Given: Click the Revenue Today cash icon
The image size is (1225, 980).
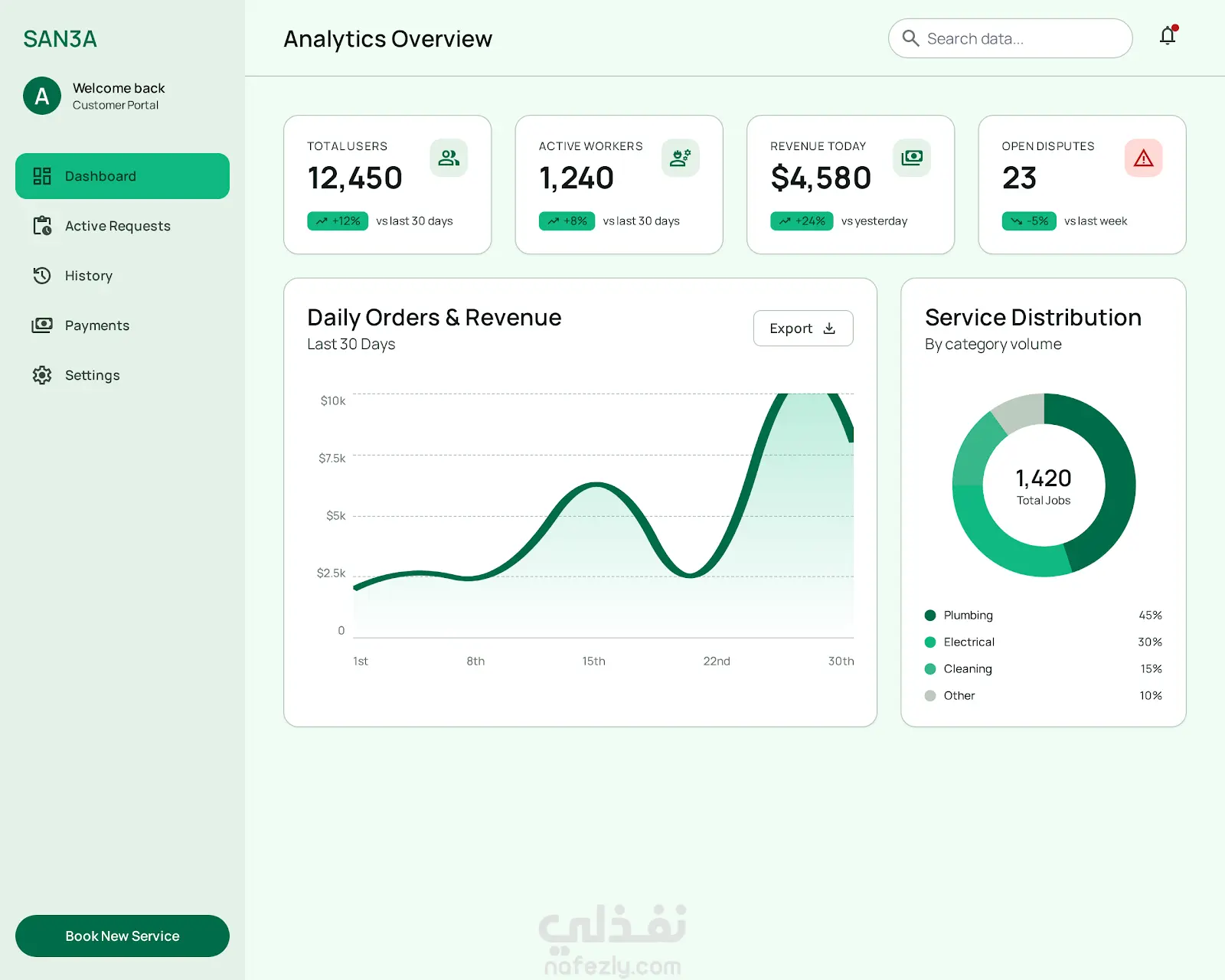Looking at the screenshot, I should (x=912, y=158).
